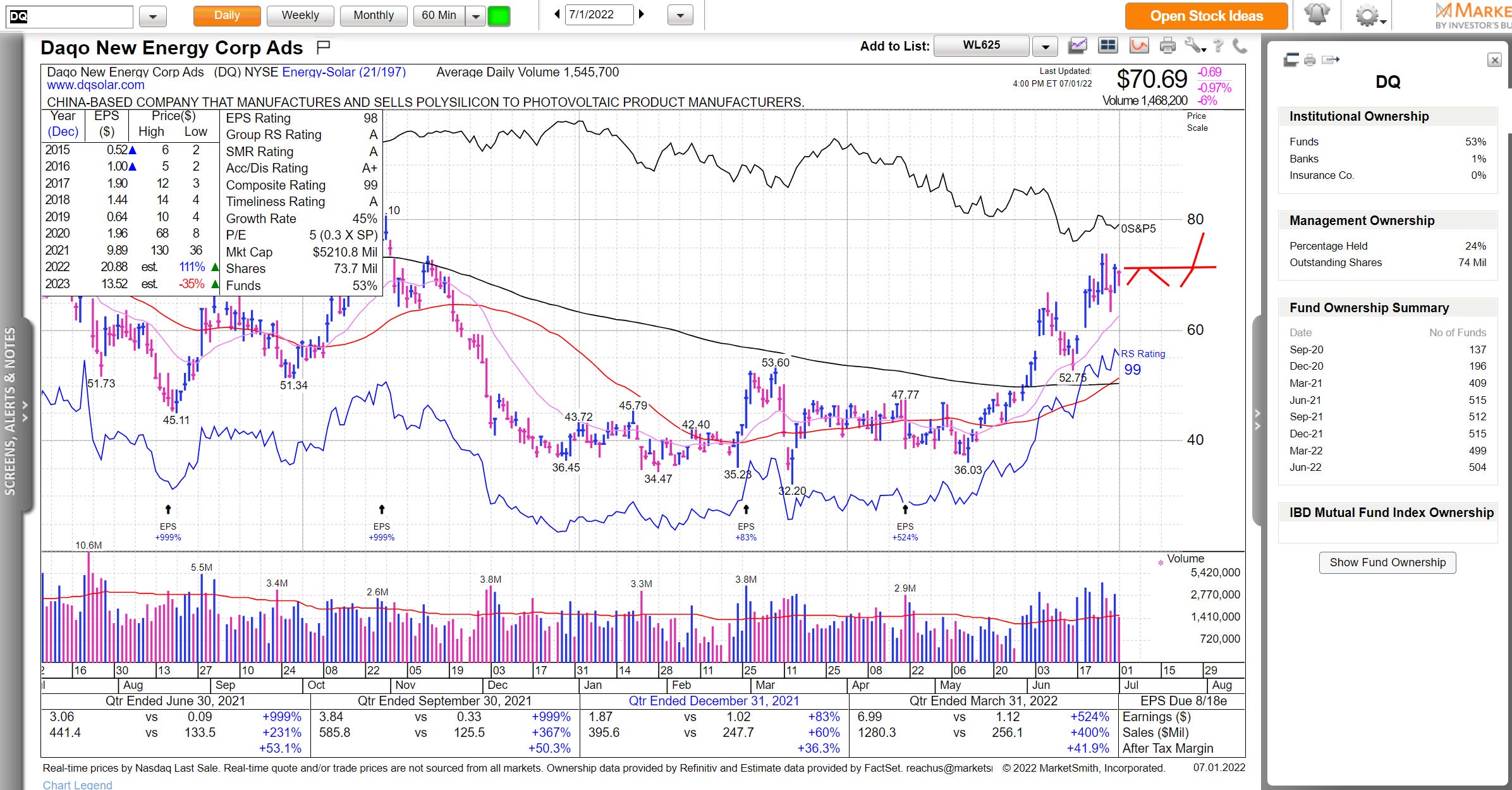Click the export arrow icon in DQ panel

click(x=1331, y=60)
